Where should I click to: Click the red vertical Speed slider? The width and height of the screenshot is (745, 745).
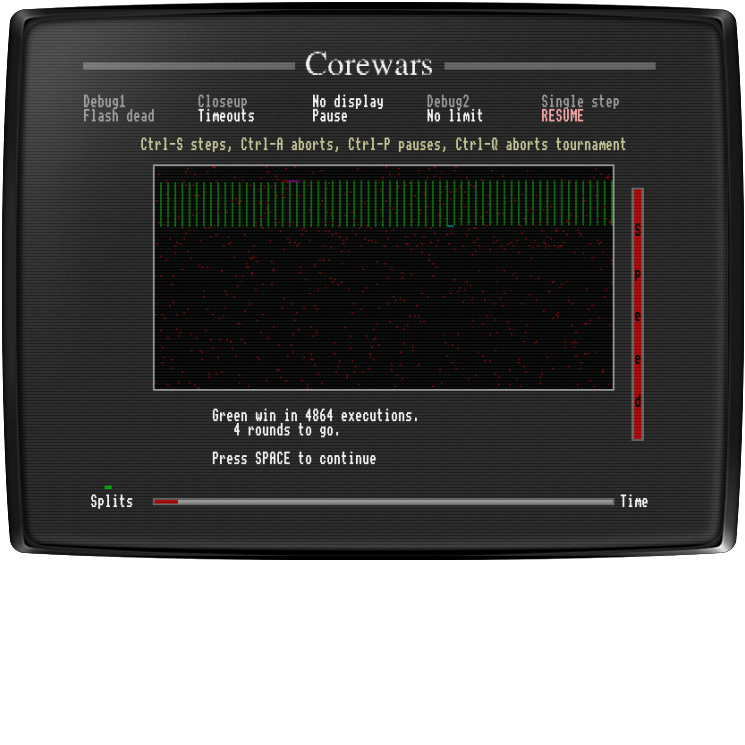point(638,315)
